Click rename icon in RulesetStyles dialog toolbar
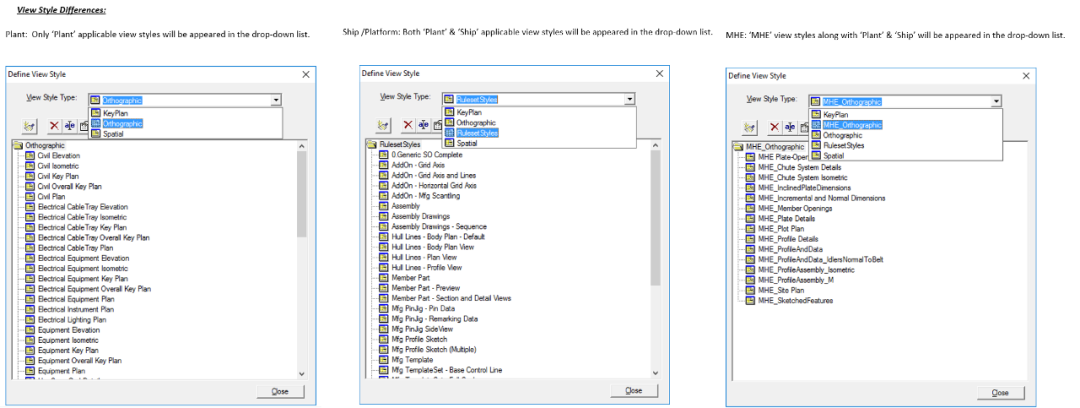Viewport: 1080px width, 408px height. (x=424, y=125)
